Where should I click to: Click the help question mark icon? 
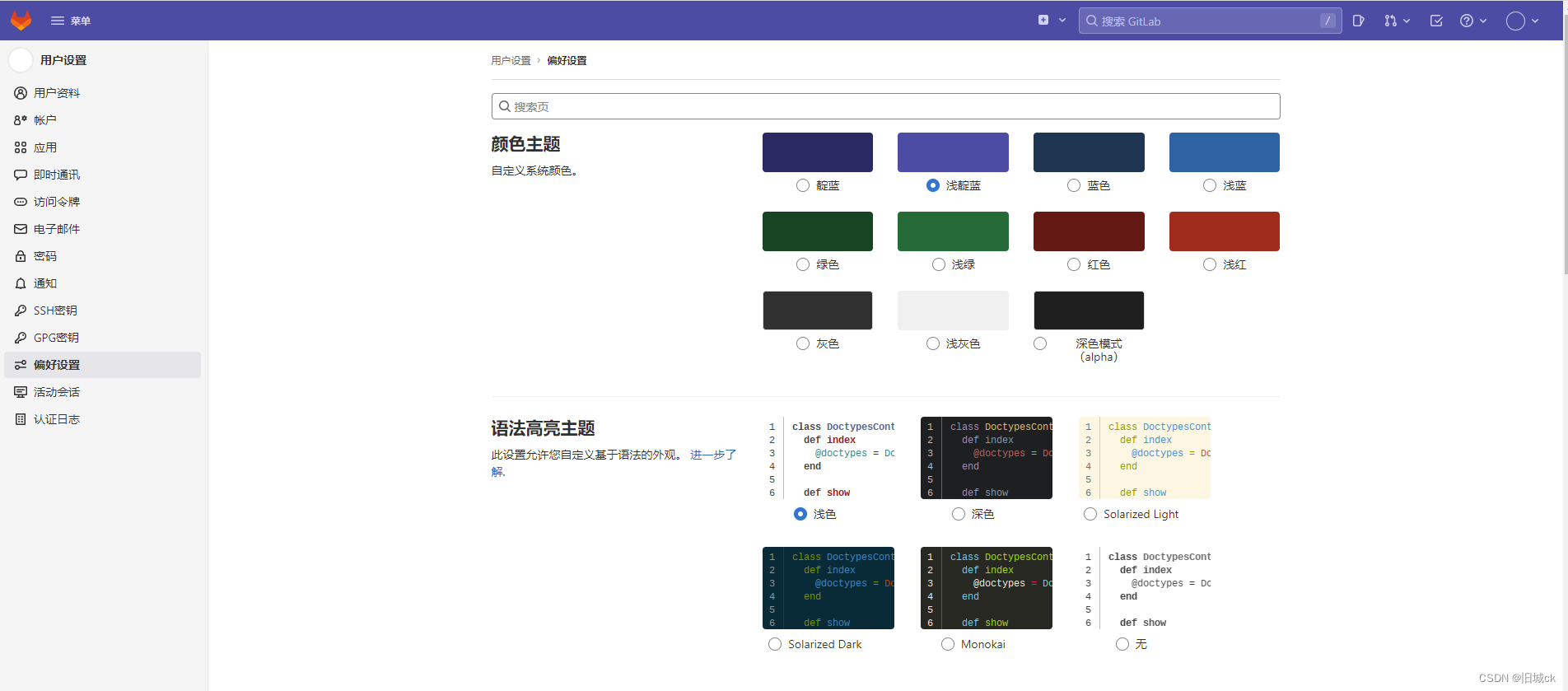1467,21
